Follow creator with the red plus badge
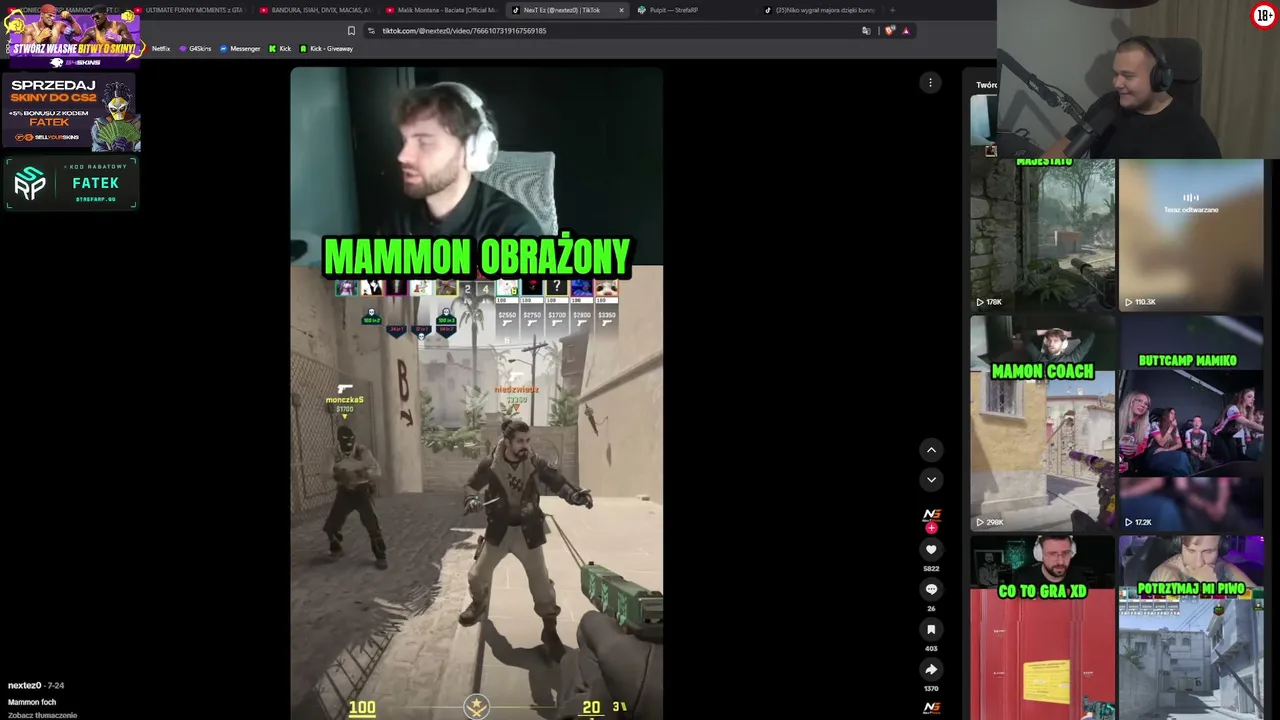 point(931,527)
